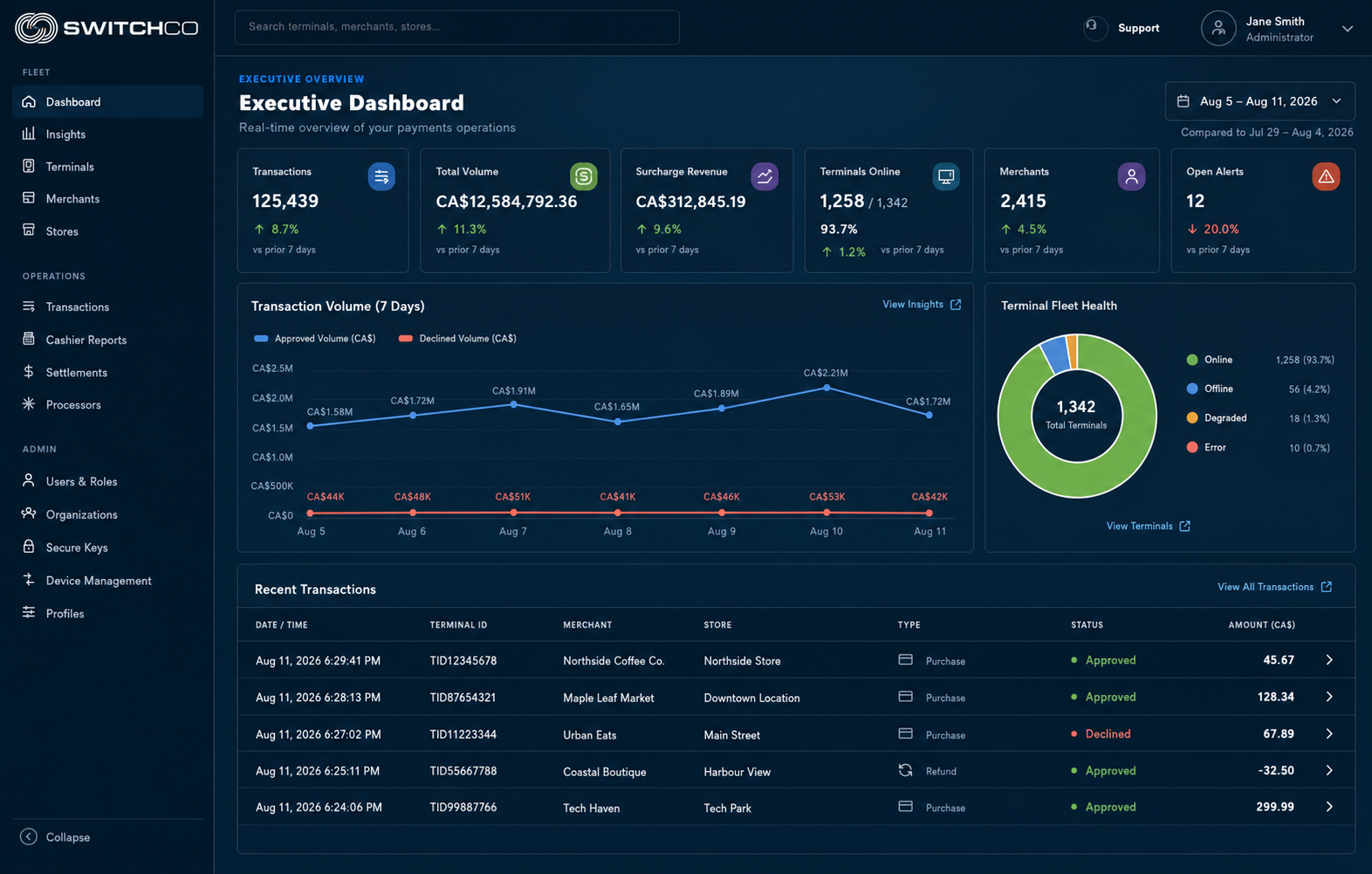
Task: Click the Terminals sidebar icon
Action: coord(29,166)
